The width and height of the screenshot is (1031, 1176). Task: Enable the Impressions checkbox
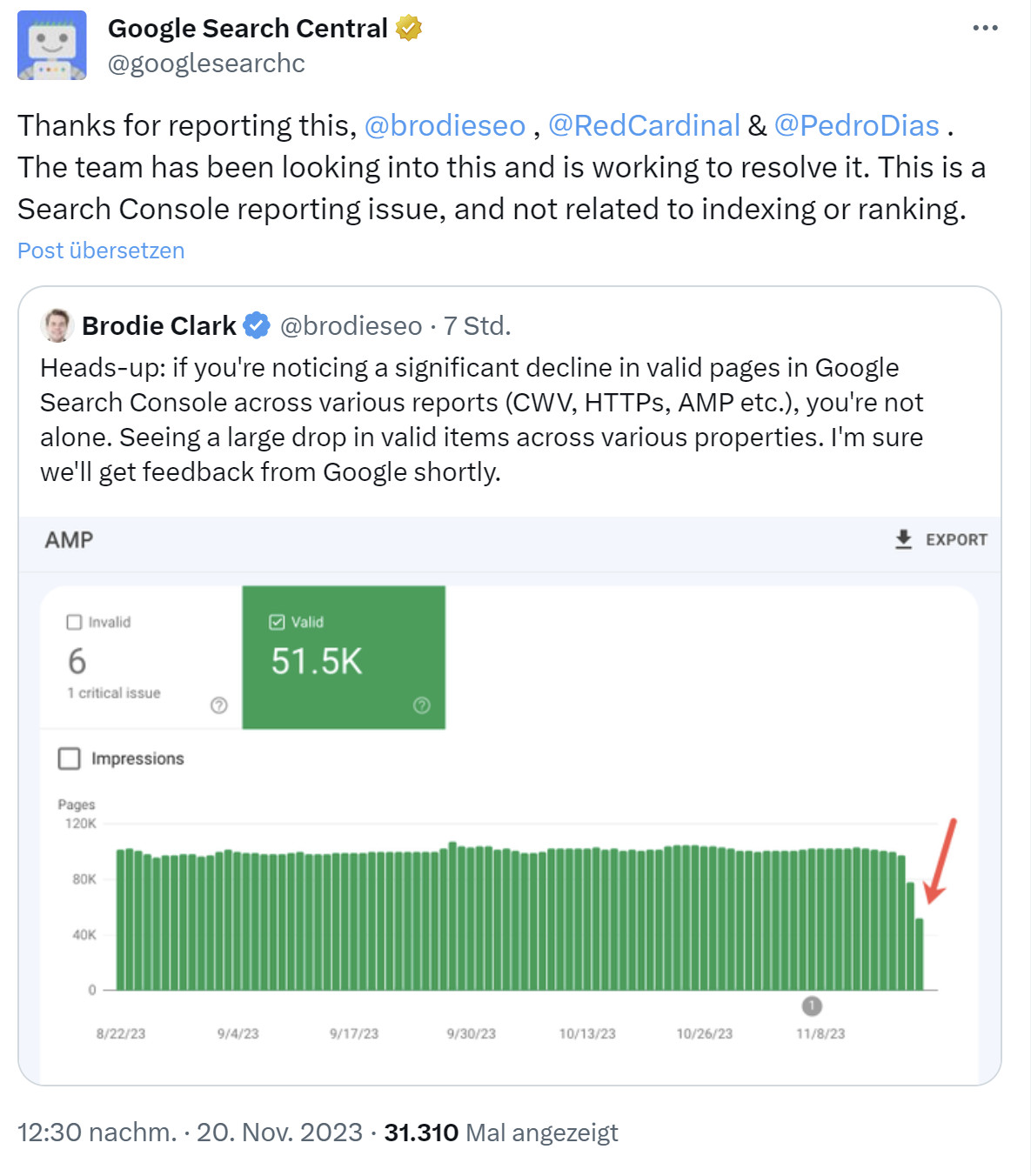tap(69, 758)
